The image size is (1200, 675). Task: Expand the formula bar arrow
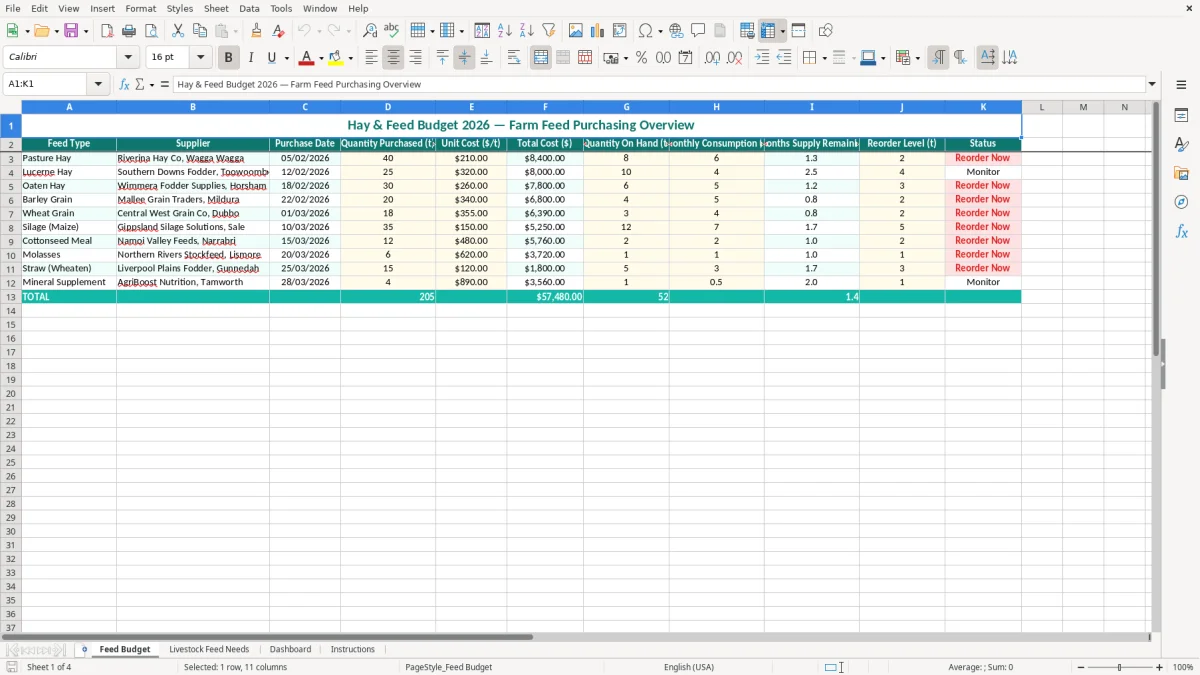(1152, 84)
